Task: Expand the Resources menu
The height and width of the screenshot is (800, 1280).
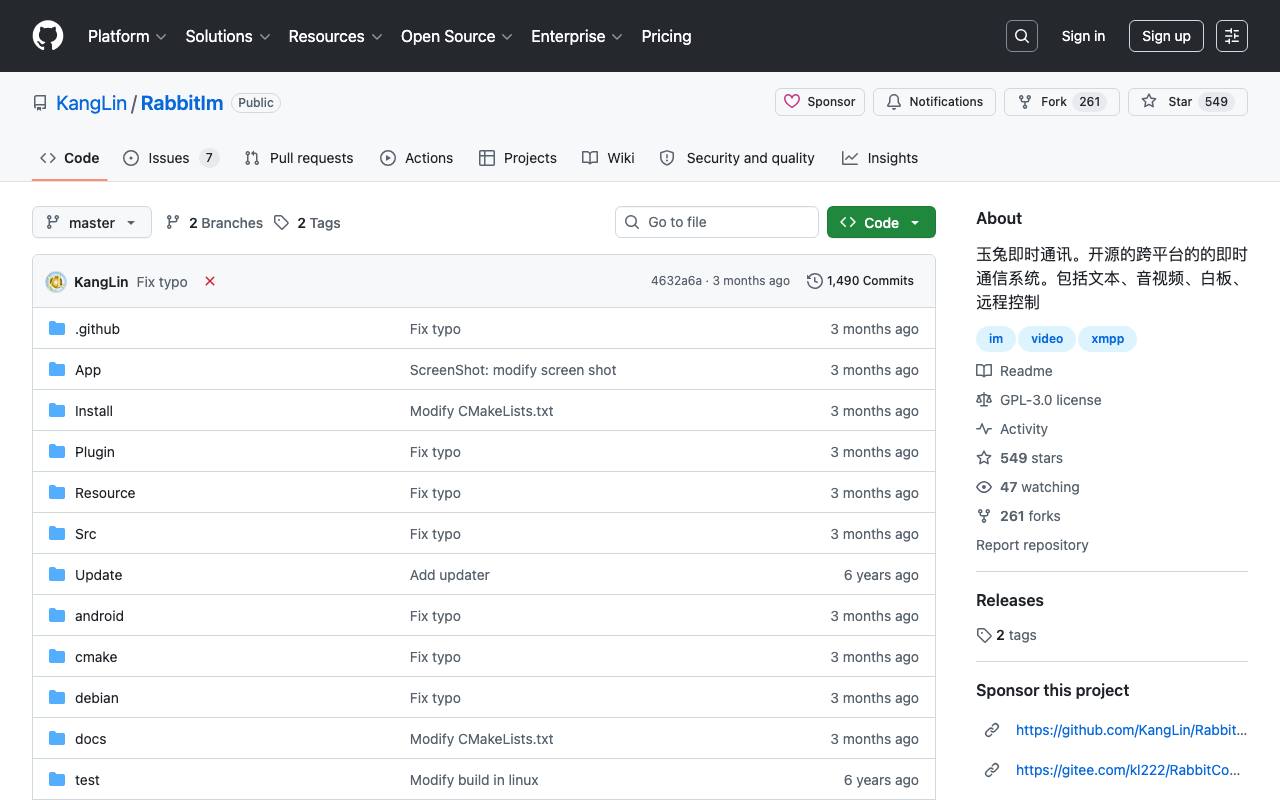Action: click(x=335, y=36)
